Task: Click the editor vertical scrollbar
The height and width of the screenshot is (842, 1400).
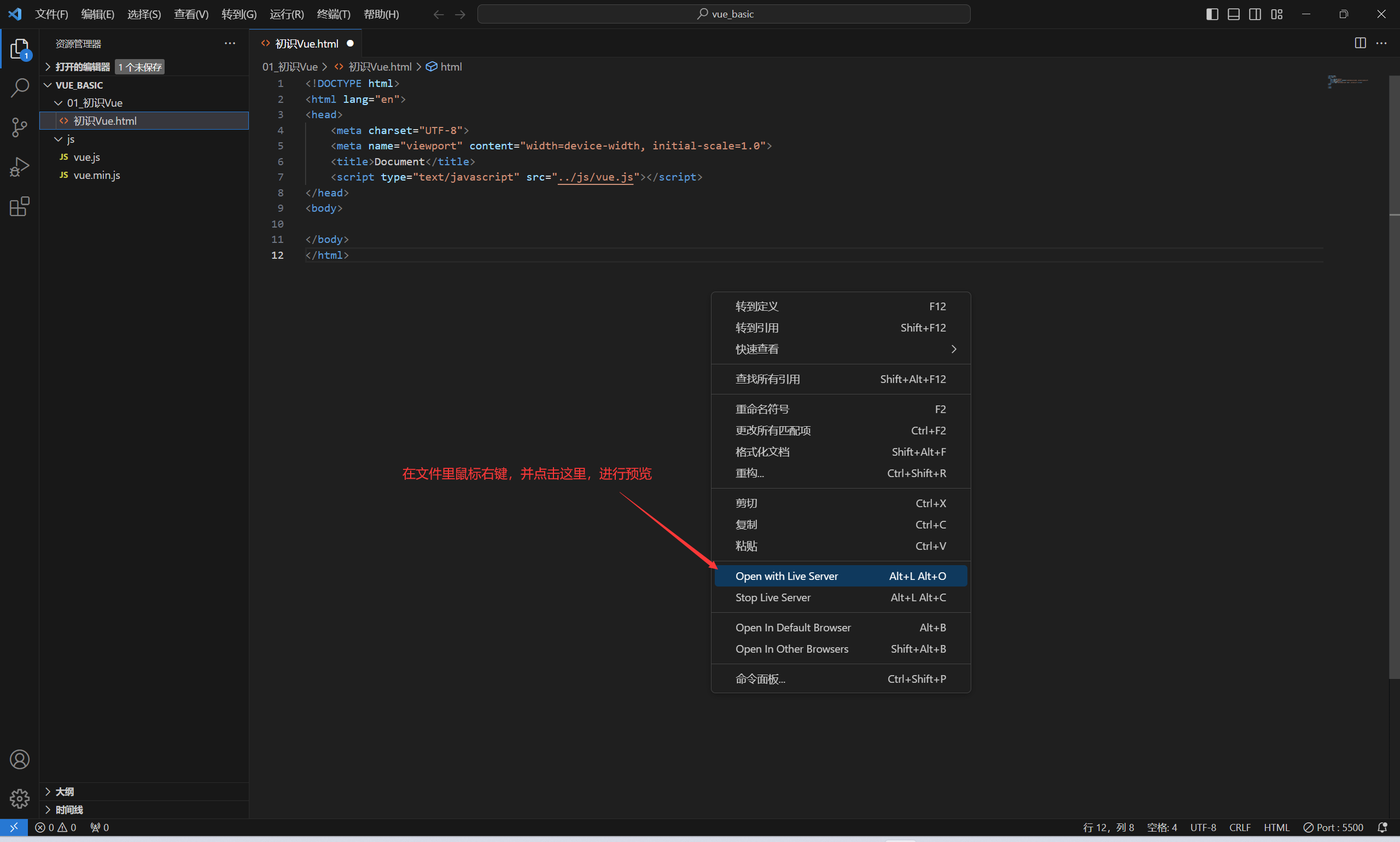Action: [x=1395, y=378]
